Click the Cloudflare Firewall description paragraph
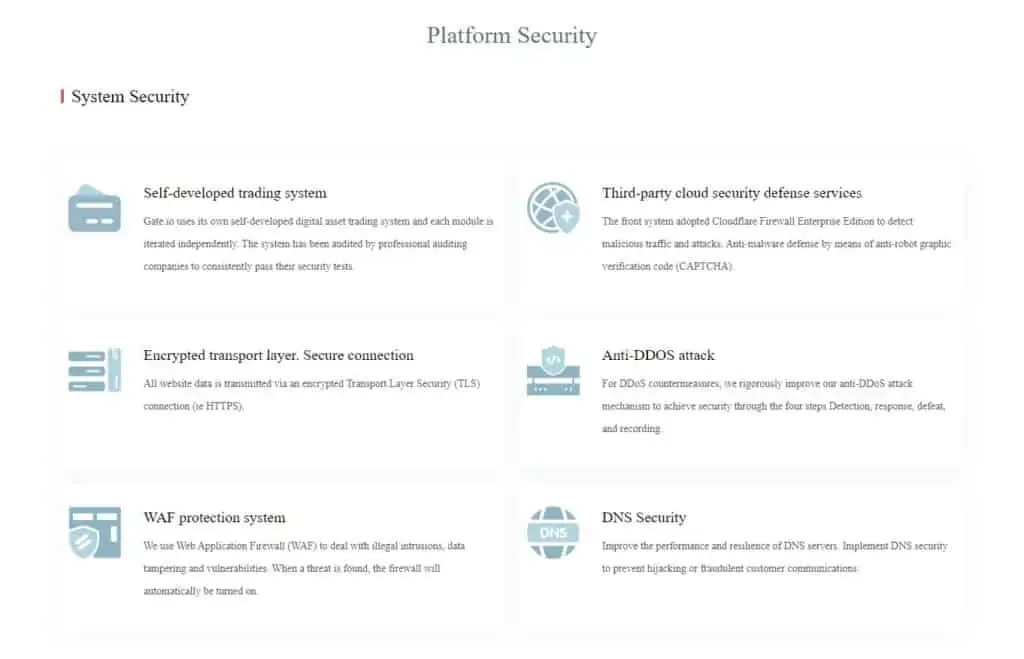1024x659 pixels. point(776,244)
